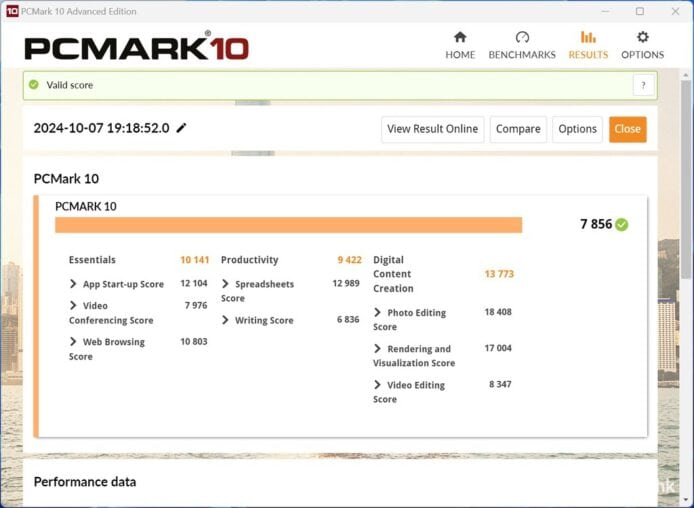Expand Video Conferencing Score row
This screenshot has height=508, width=694.
pos(74,306)
